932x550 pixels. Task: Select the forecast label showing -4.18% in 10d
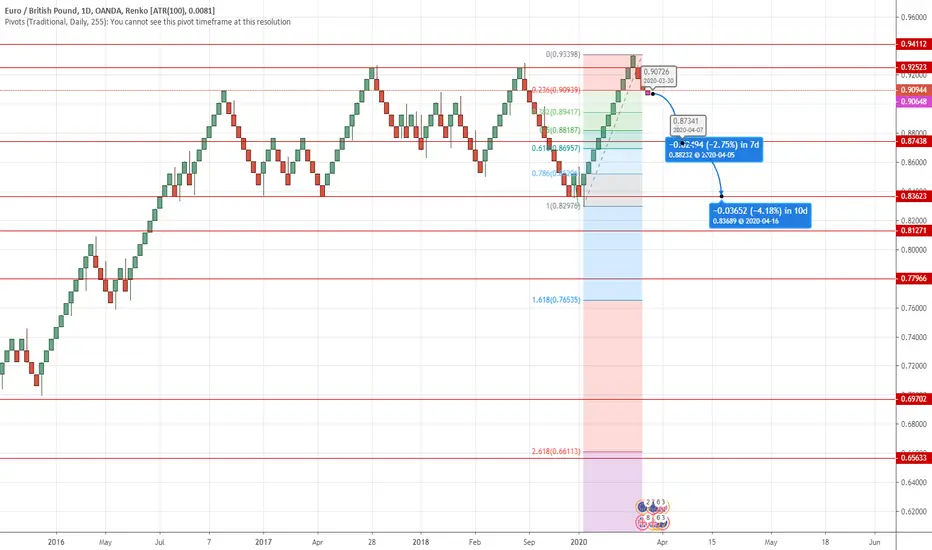[x=760, y=215]
